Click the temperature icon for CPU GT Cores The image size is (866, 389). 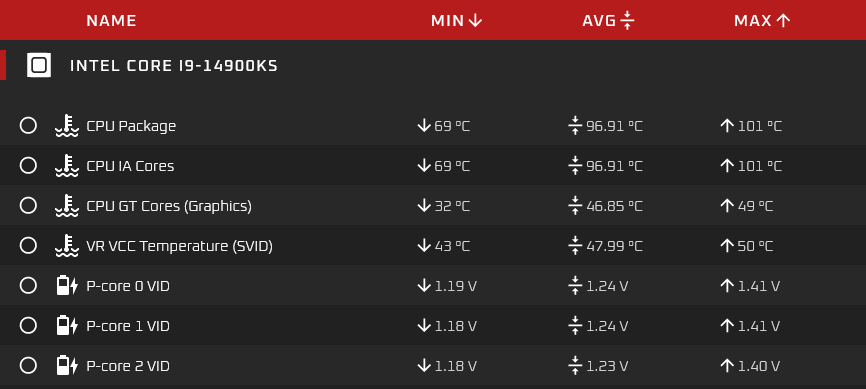pyautogui.click(x=66, y=206)
